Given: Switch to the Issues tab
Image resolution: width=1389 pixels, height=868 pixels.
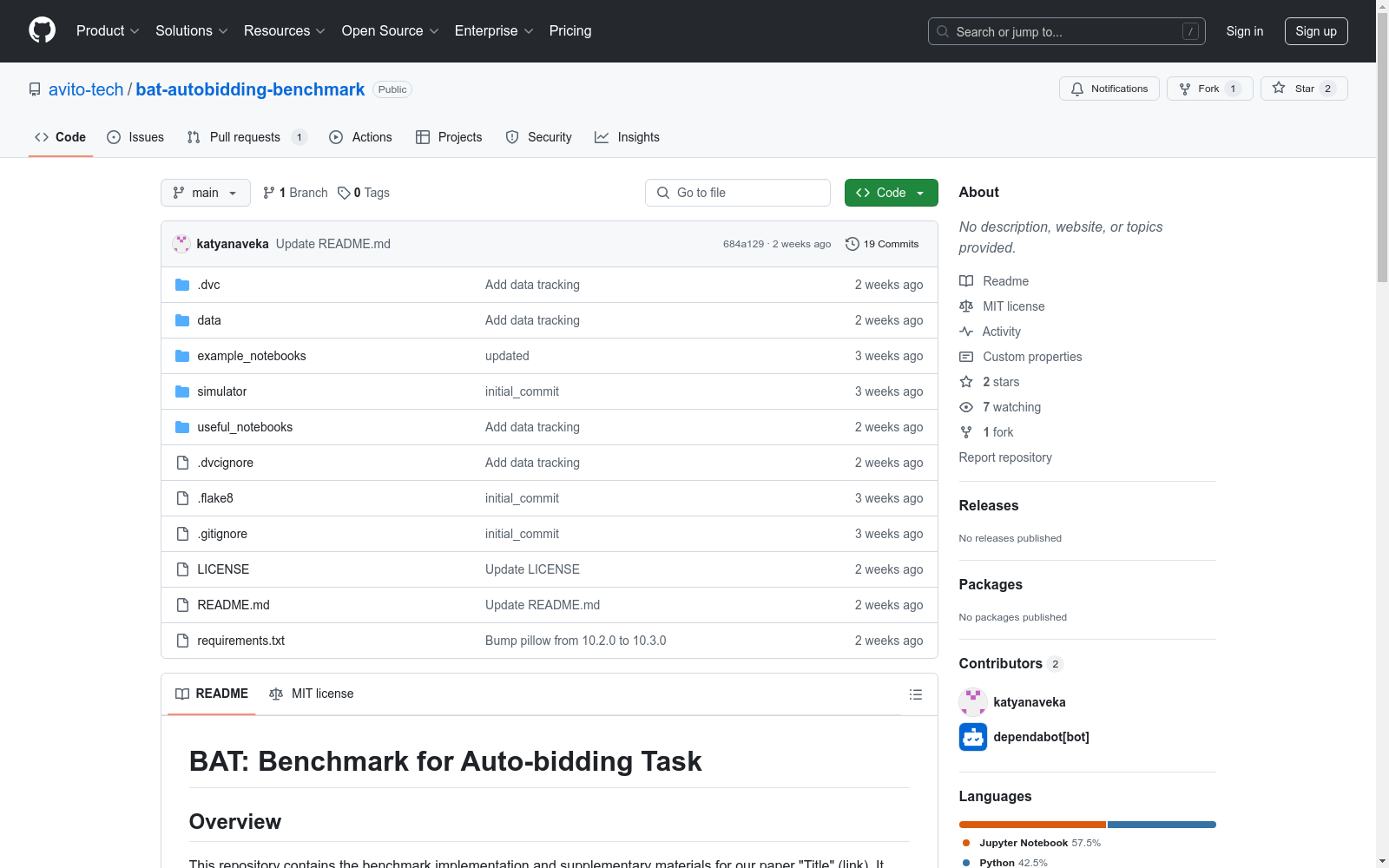Looking at the screenshot, I should 135,137.
